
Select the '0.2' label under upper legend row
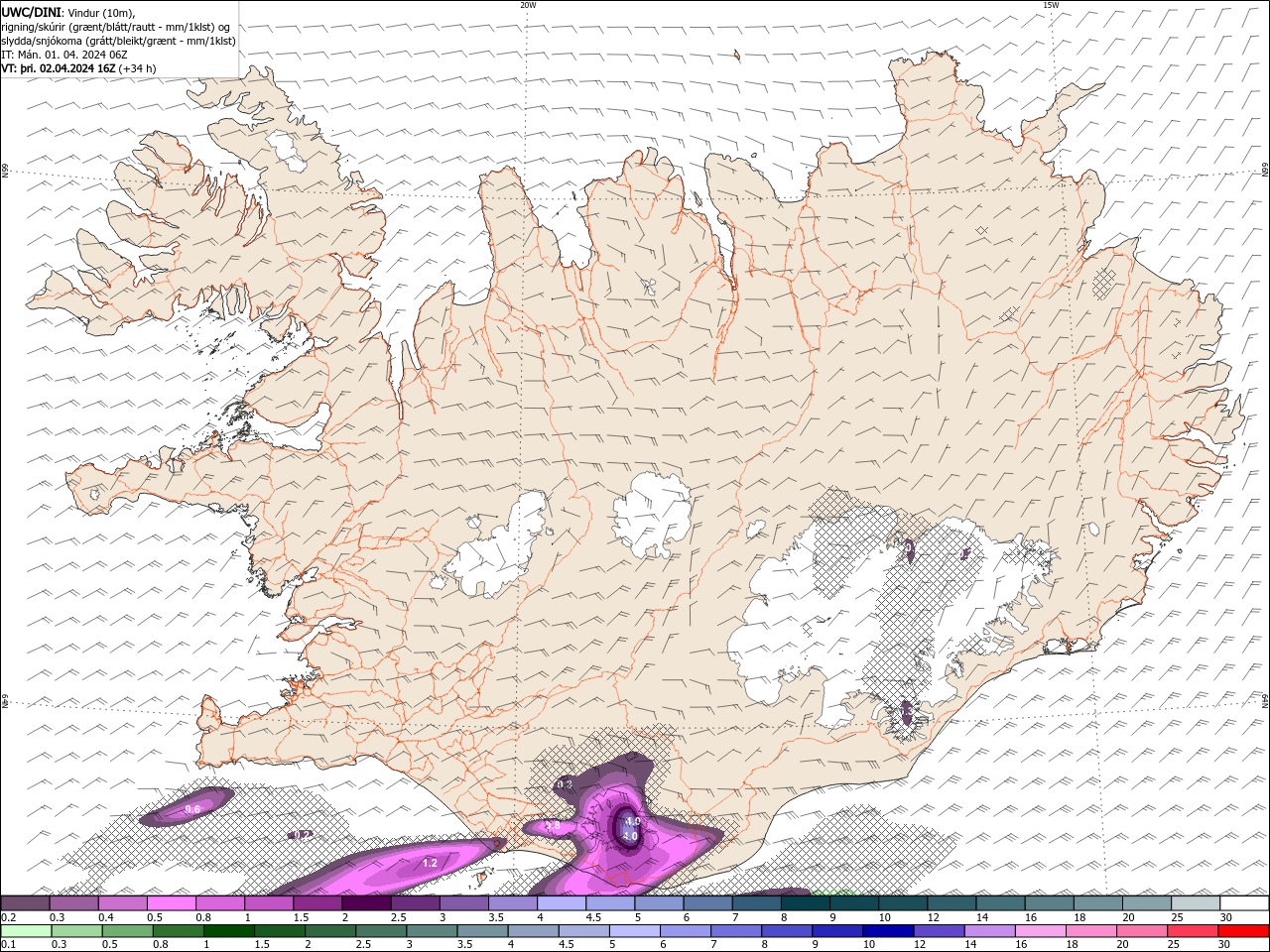[x=7, y=917]
